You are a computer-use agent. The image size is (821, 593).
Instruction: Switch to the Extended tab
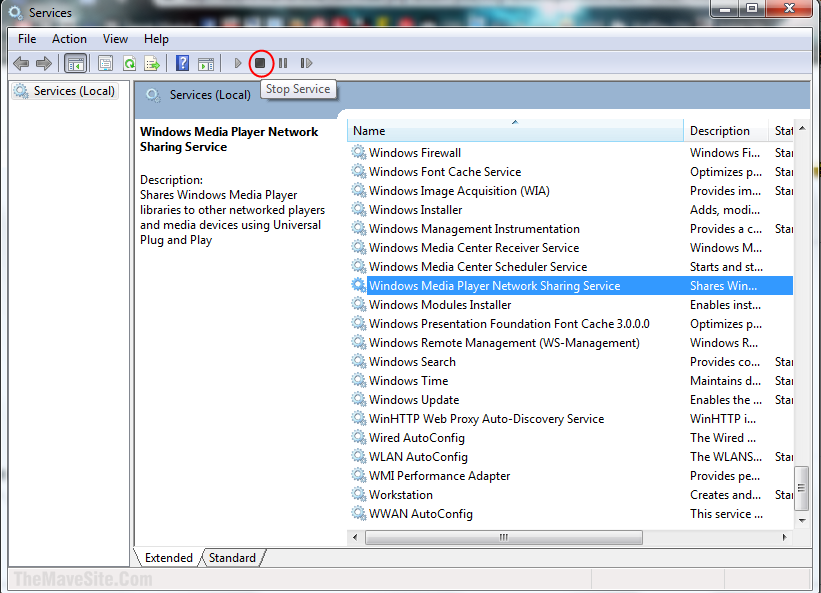169,558
